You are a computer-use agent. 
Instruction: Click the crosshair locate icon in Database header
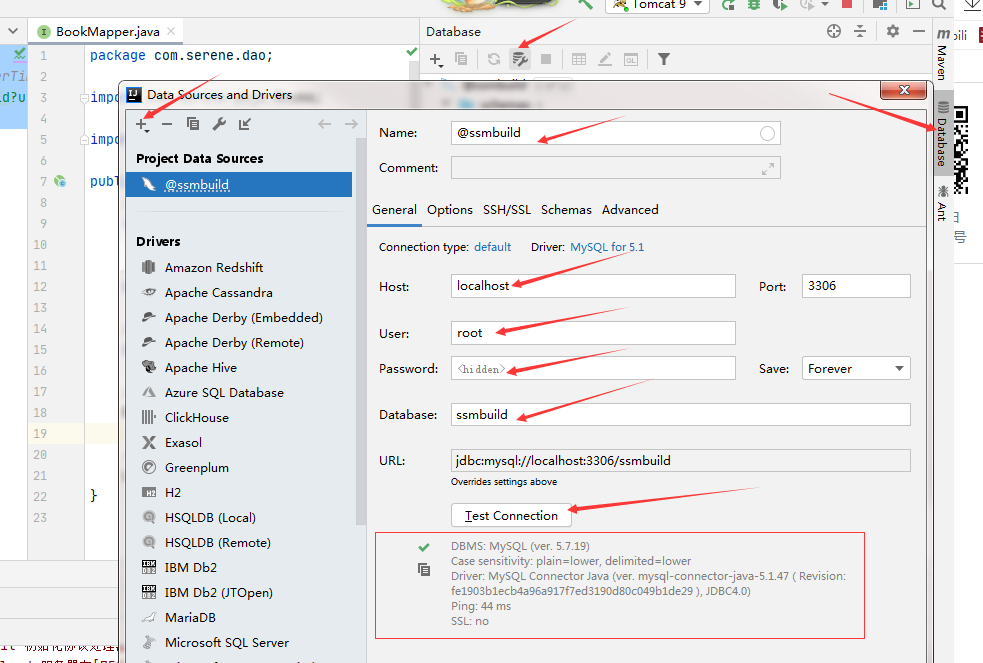pos(834,31)
